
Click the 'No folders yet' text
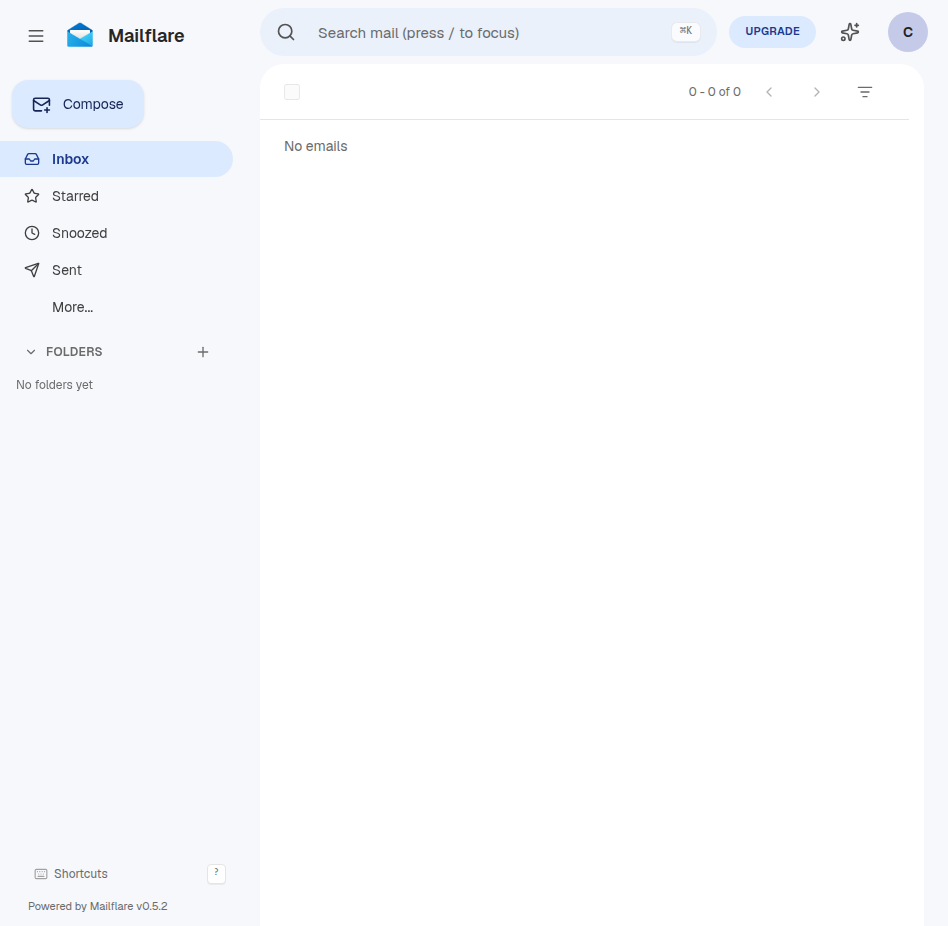coord(54,384)
